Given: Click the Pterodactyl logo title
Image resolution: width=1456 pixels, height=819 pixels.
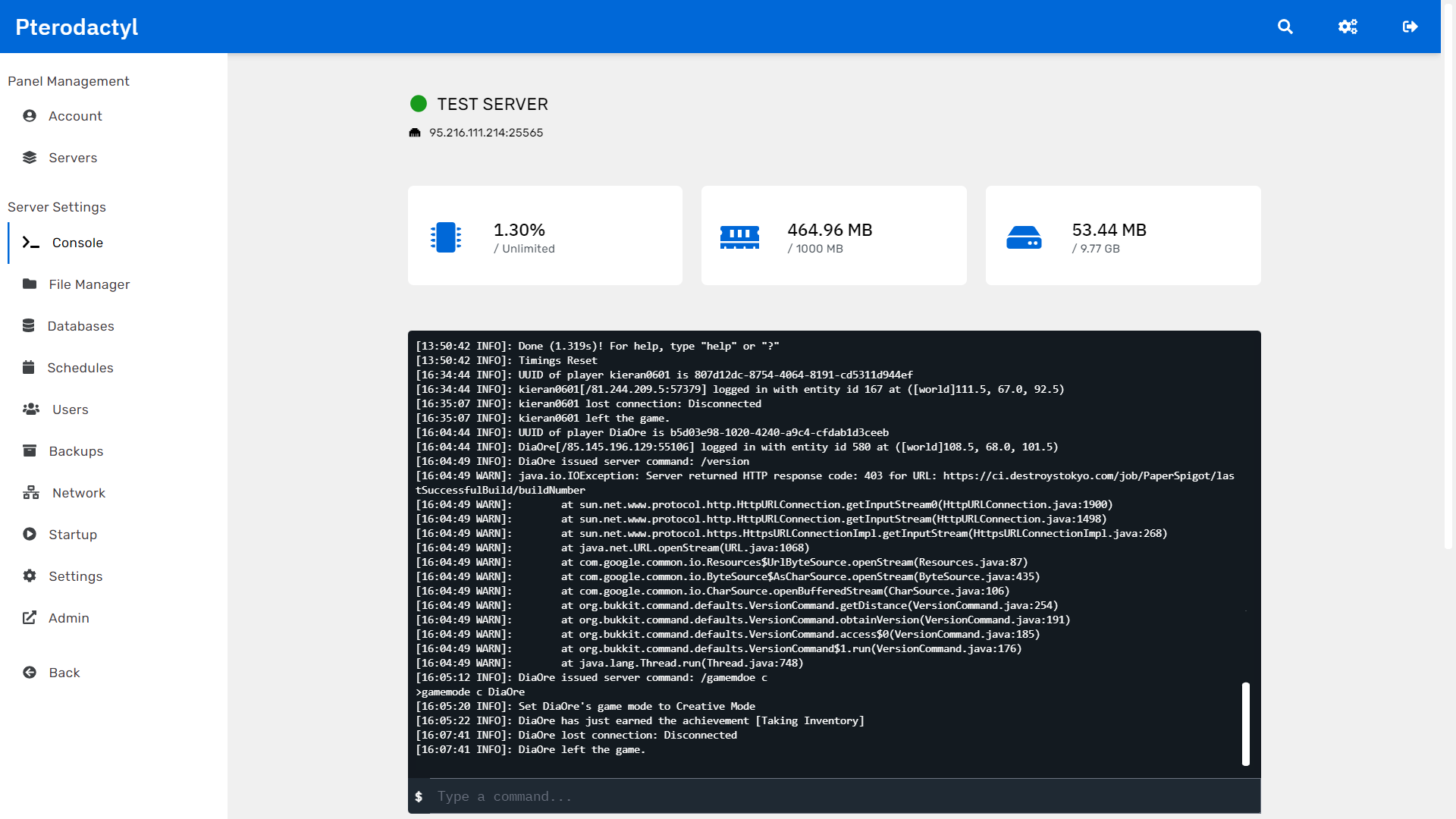Looking at the screenshot, I should click(x=77, y=27).
